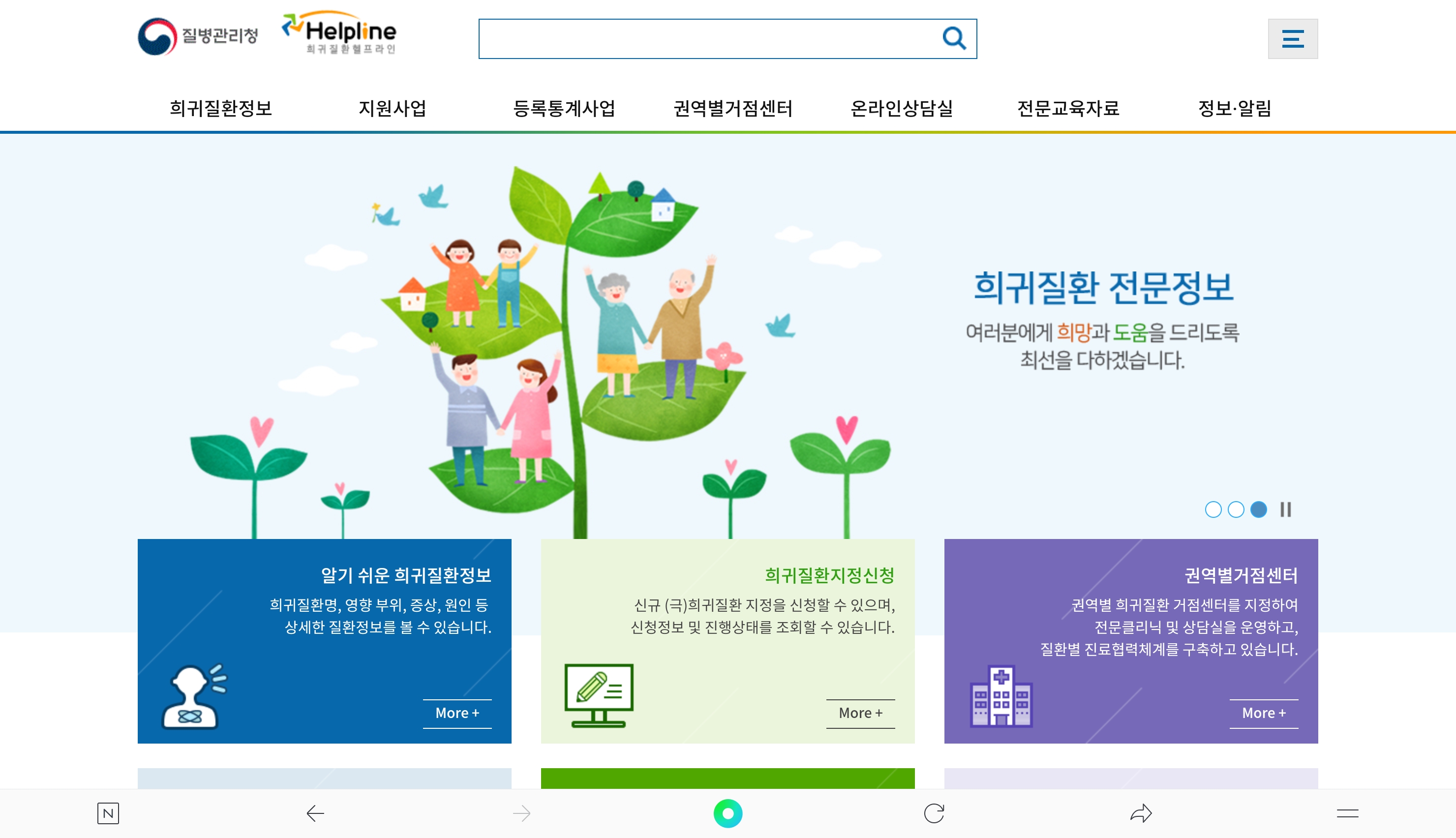Click More+ on 권역별거점센터 card
1456x838 pixels.
point(1264,713)
